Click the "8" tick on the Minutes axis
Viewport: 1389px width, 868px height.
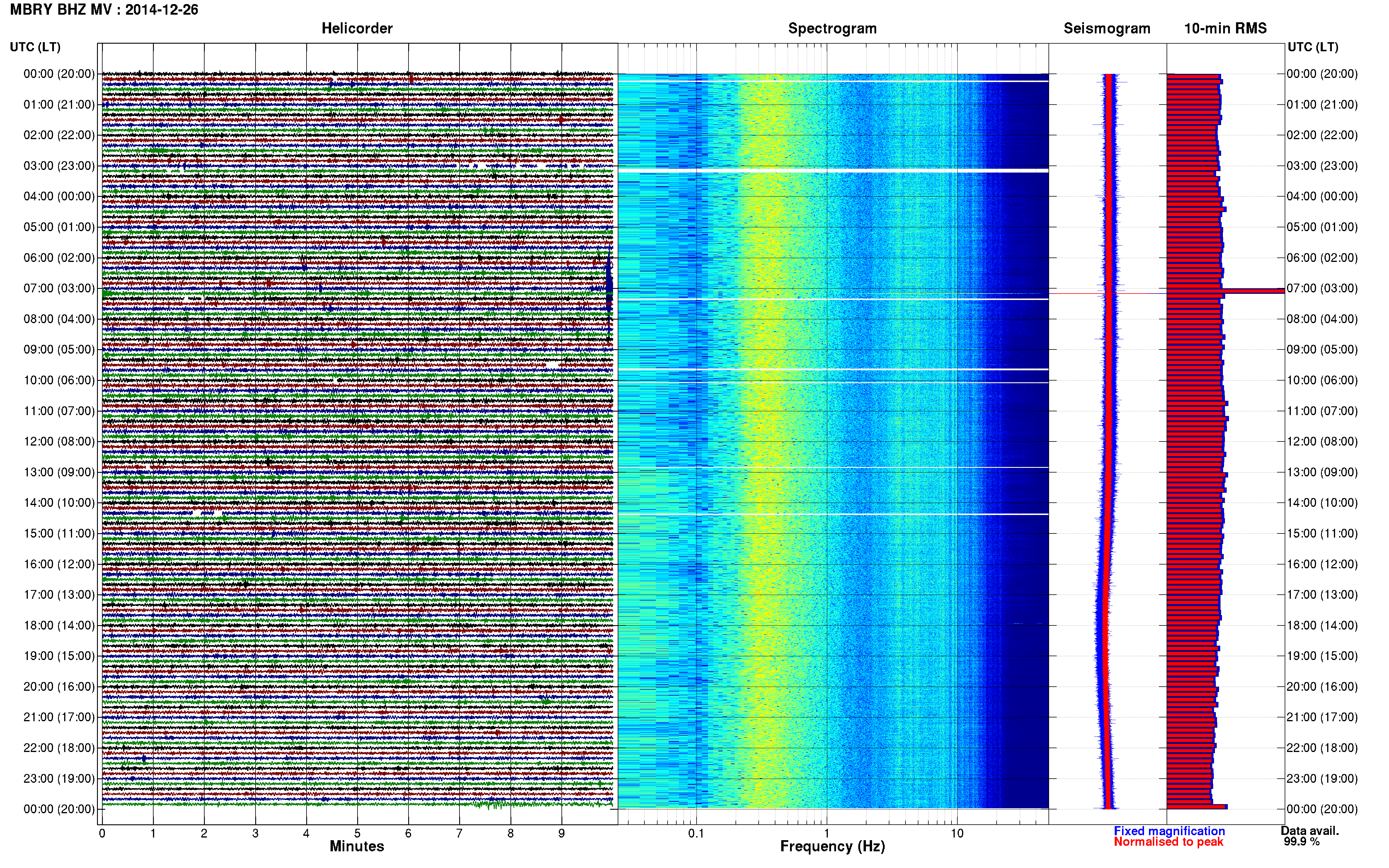510,833
